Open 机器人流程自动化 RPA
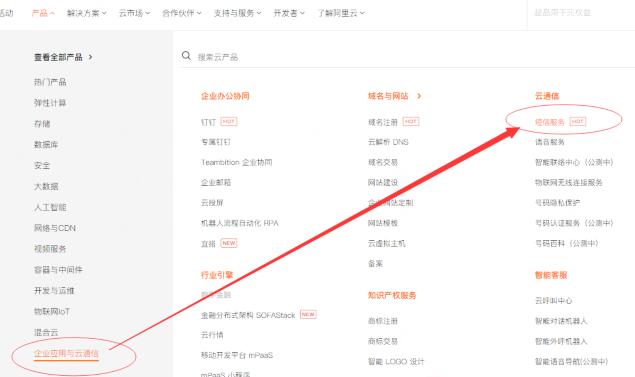The height and width of the screenshot is (377, 635). pyautogui.click(x=240, y=223)
